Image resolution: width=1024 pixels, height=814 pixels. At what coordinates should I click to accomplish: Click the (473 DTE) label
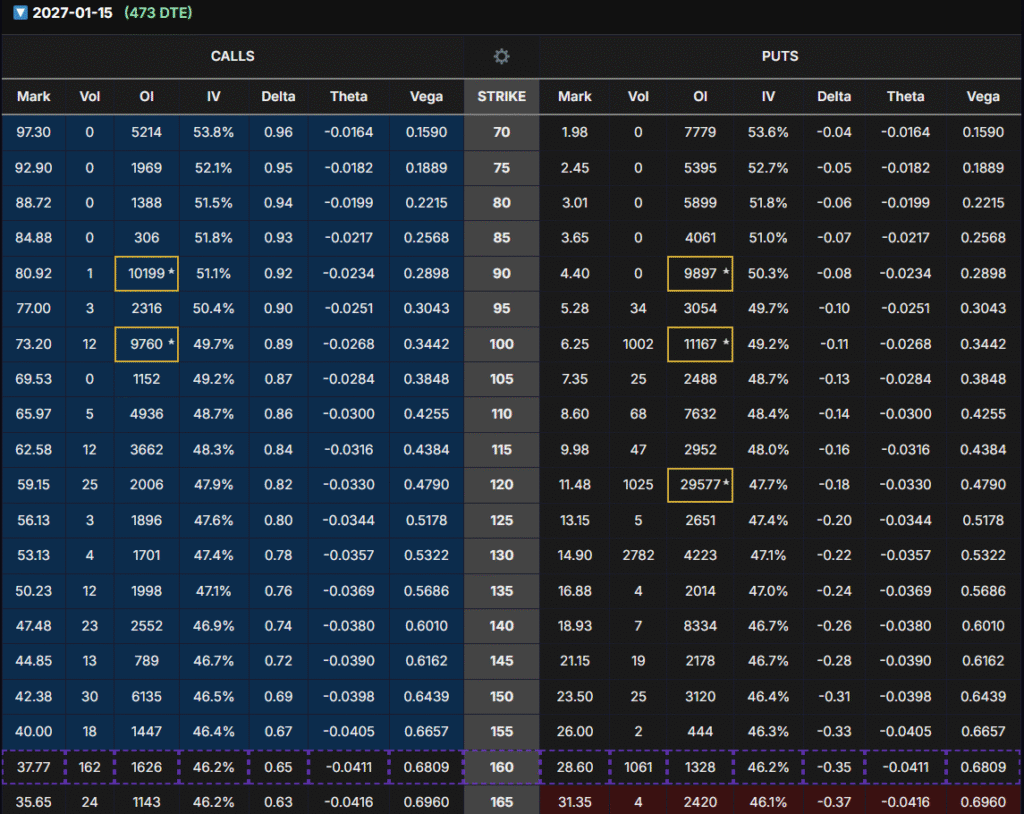(158, 13)
